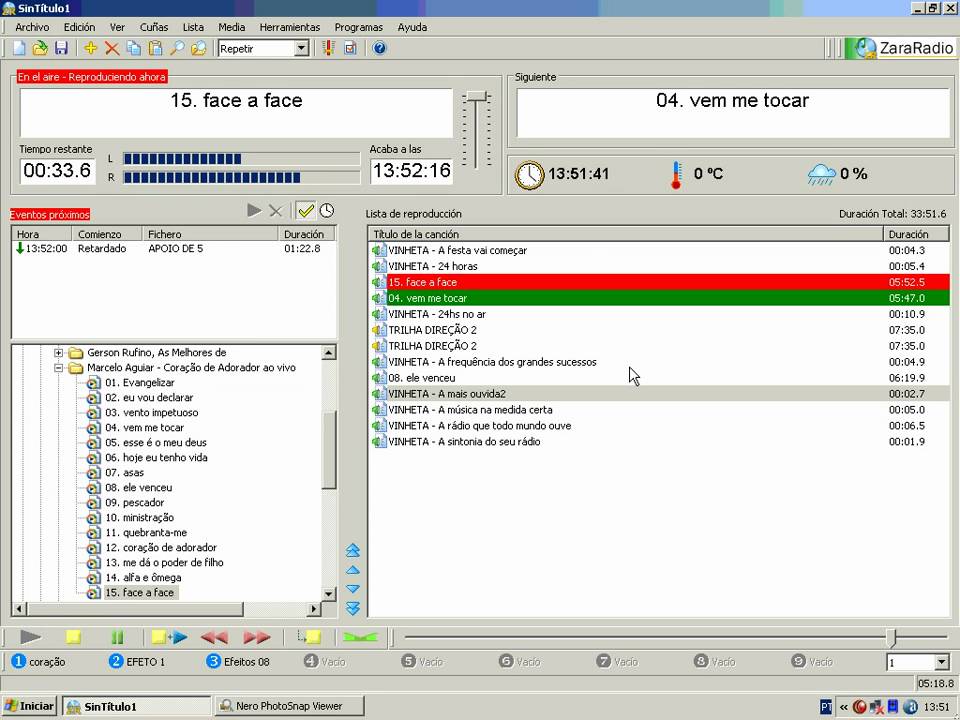Toggle the check mark in Eventos próximos panel
960x720 pixels.
306,210
